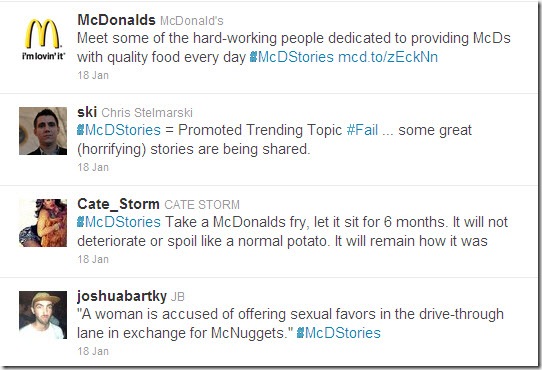Viewport: 542px width, 370px height.
Task: Click the ski username
Action: pos(87,112)
